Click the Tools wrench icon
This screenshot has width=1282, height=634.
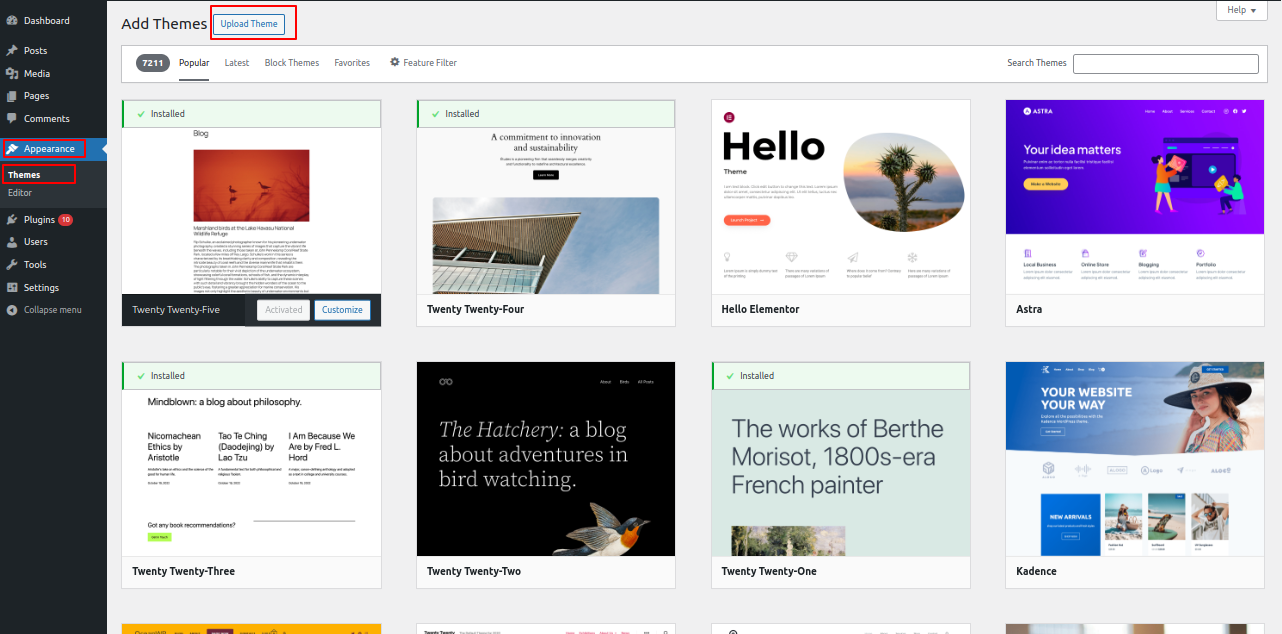12,264
